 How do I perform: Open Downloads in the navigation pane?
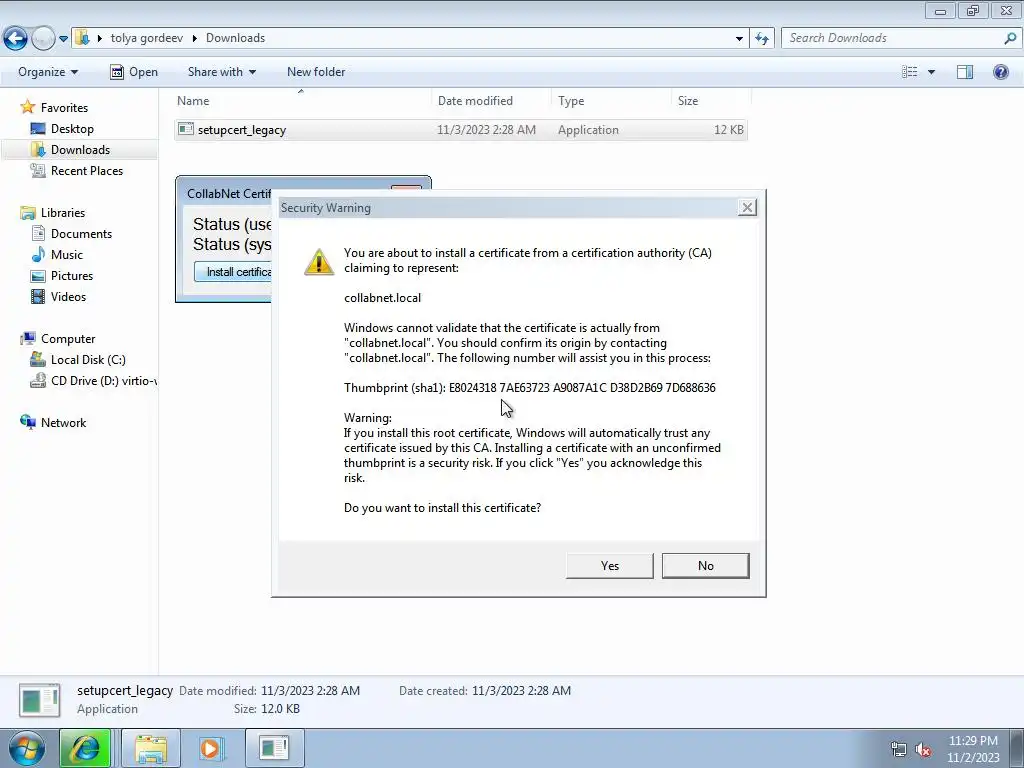point(80,150)
